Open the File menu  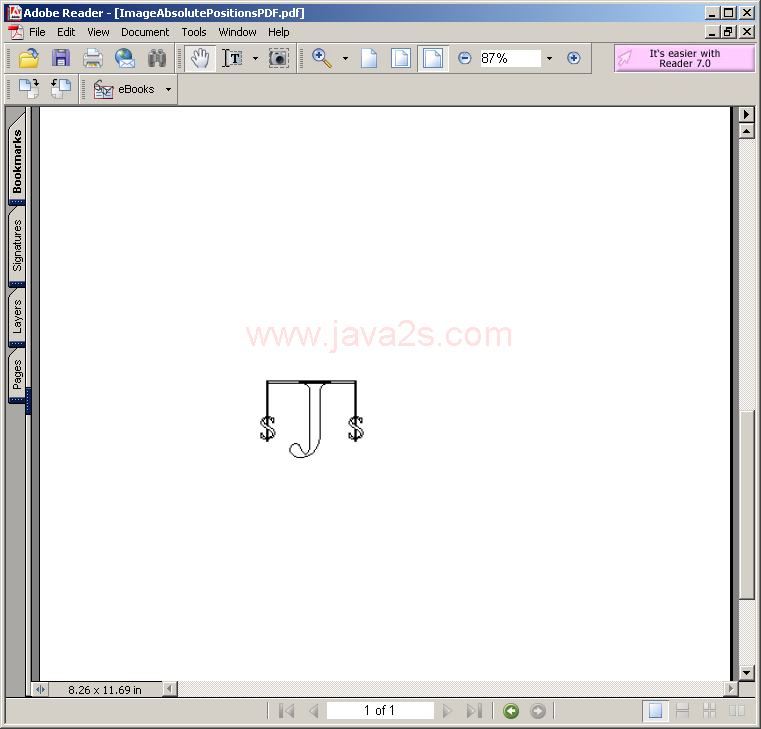click(x=37, y=32)
